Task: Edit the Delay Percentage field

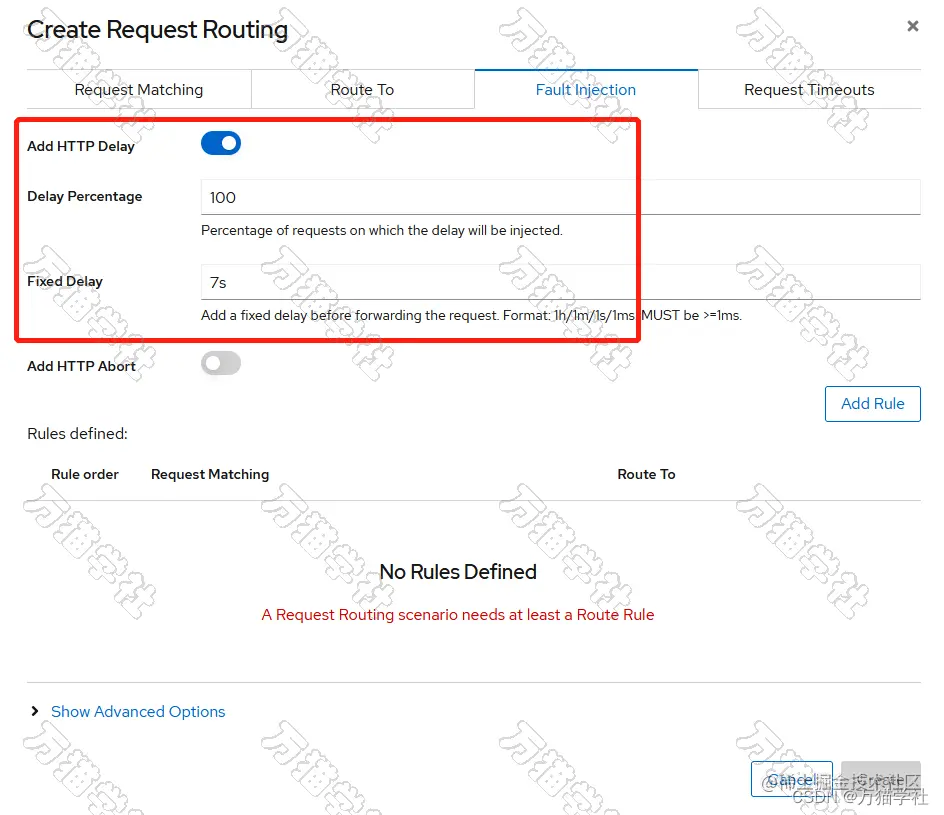Action: [560, 197]
